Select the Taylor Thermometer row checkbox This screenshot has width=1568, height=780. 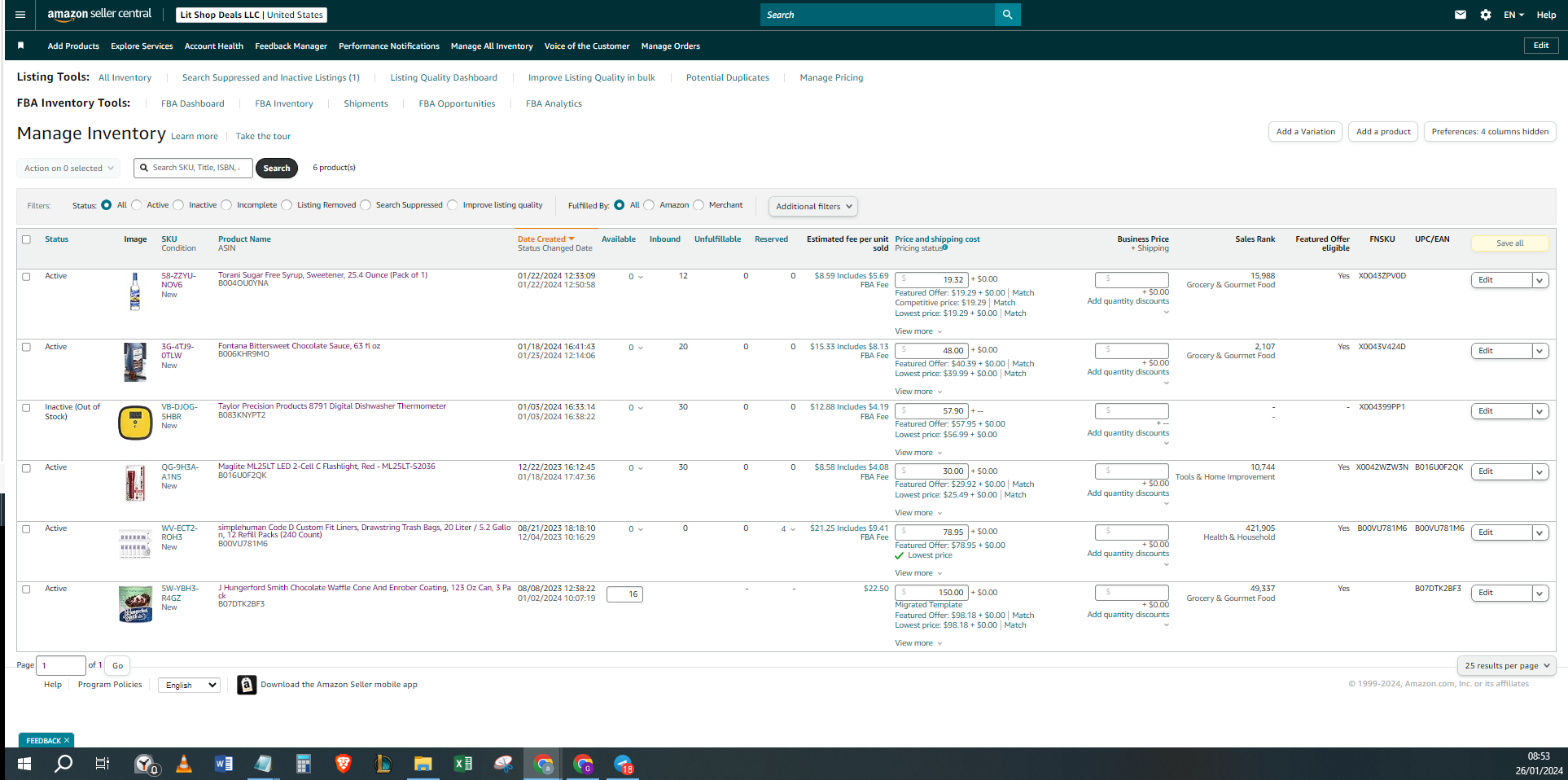[x=26, y=407]
